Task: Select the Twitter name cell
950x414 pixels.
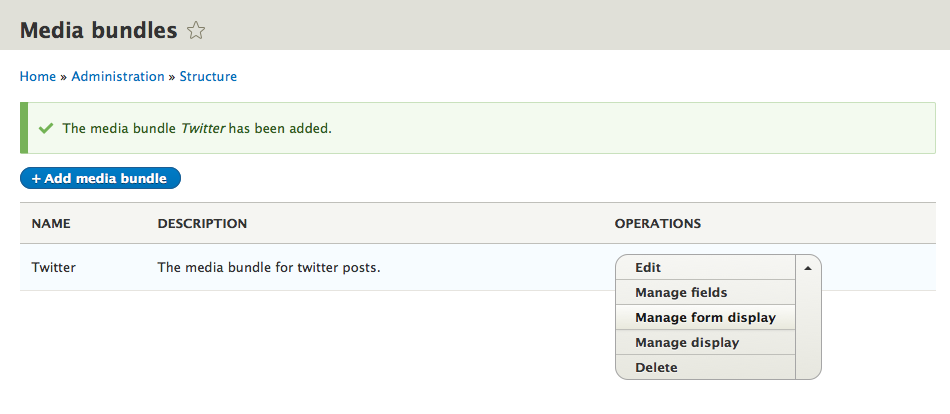Action: pos(54,267)
